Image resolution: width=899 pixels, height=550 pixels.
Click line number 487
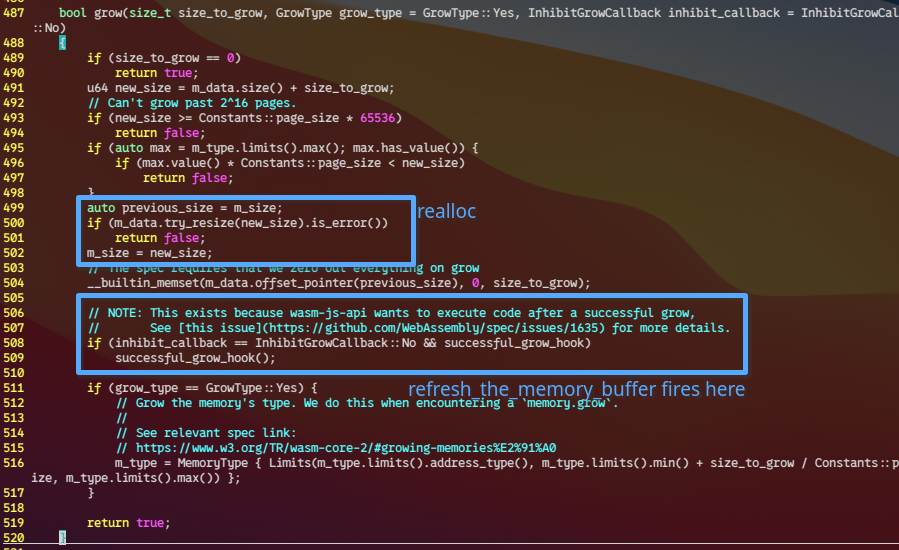pyautogui.click(x=13, y=13)
